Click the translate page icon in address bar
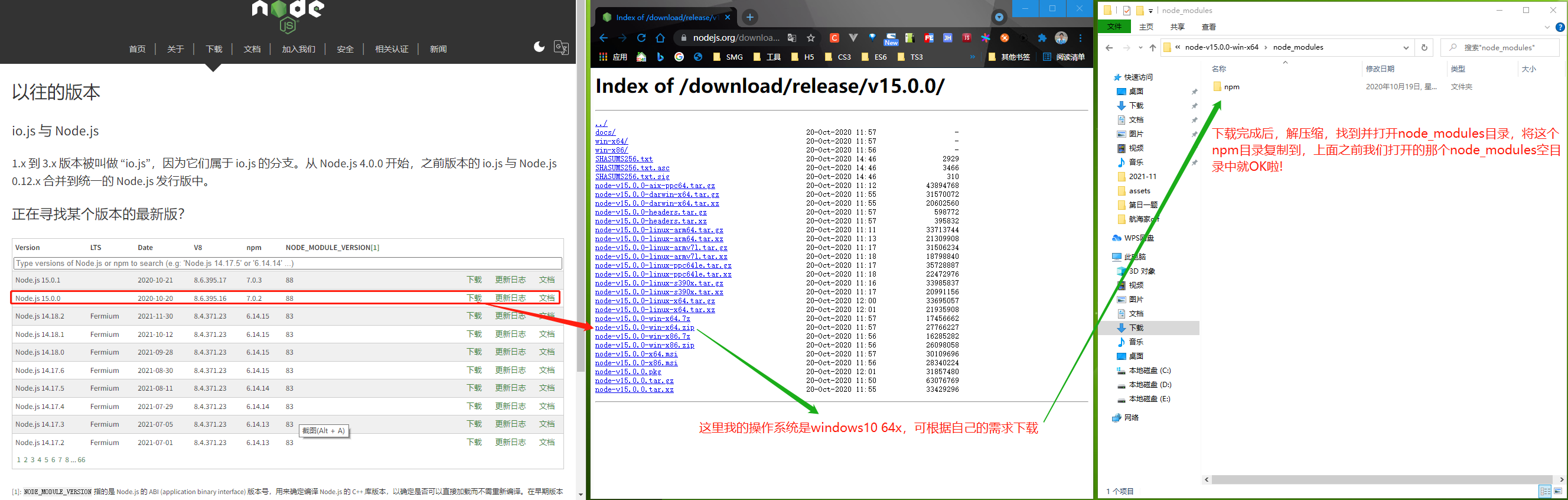 pos(792,38)
